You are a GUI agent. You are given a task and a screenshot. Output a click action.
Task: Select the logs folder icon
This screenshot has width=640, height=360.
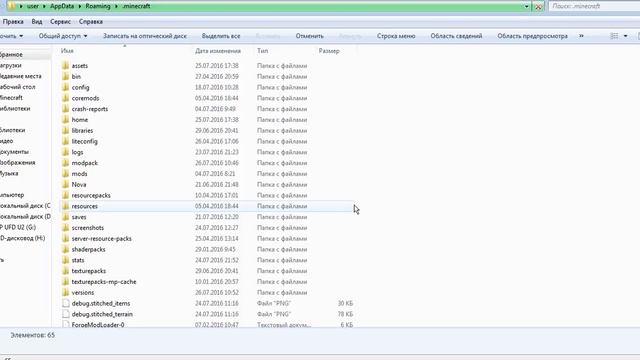65,152
